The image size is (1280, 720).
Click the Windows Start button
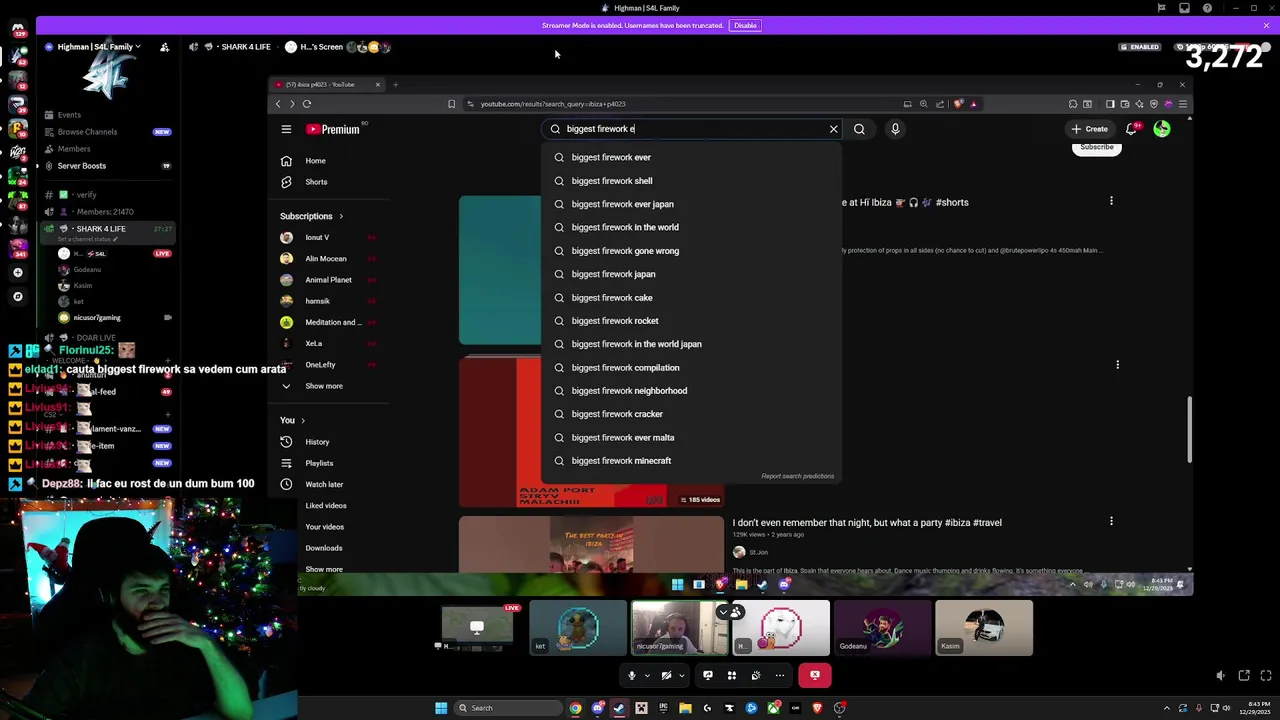tap(441, 708)
